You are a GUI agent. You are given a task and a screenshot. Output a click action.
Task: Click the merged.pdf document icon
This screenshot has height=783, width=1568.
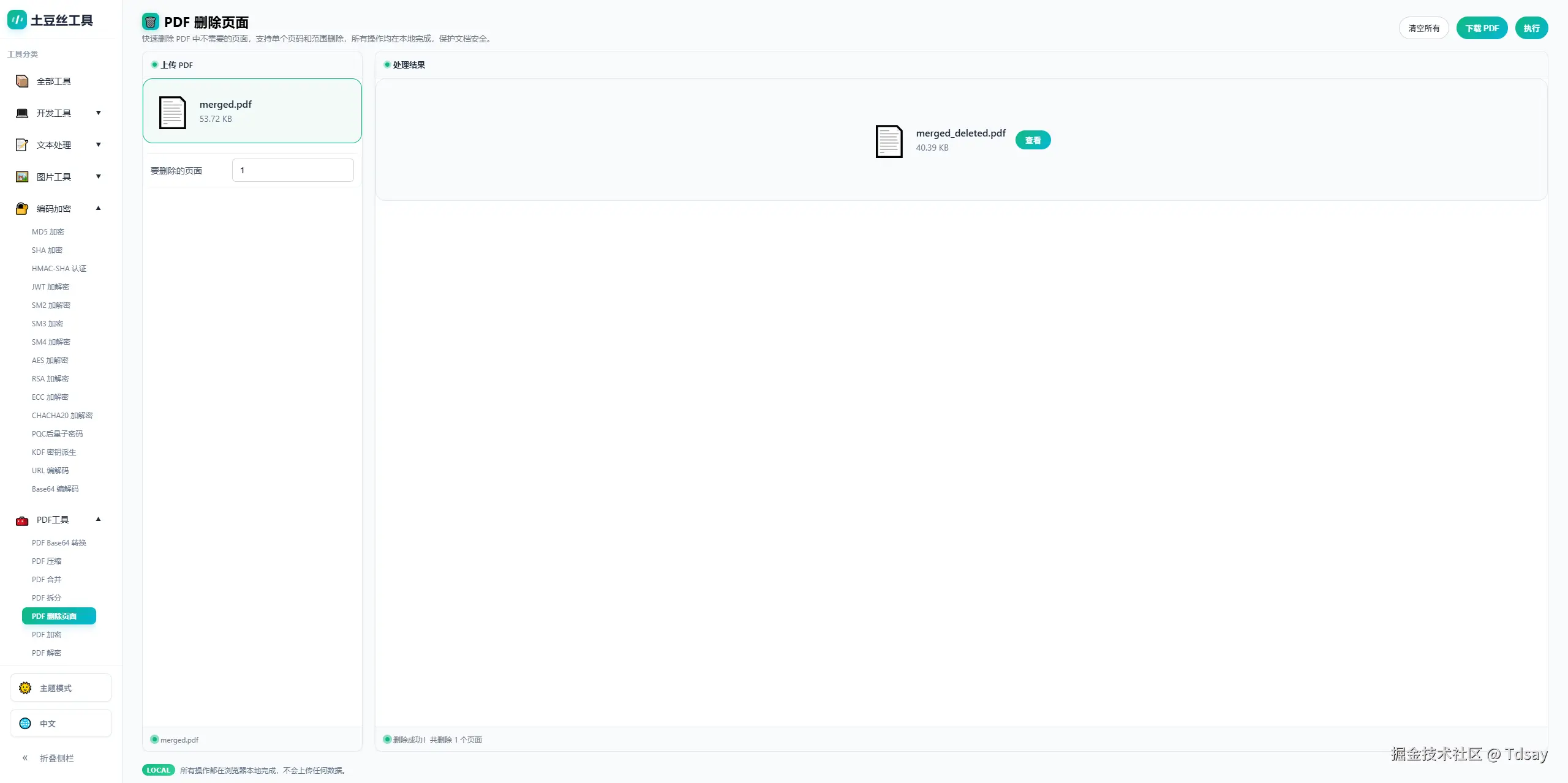172,112
